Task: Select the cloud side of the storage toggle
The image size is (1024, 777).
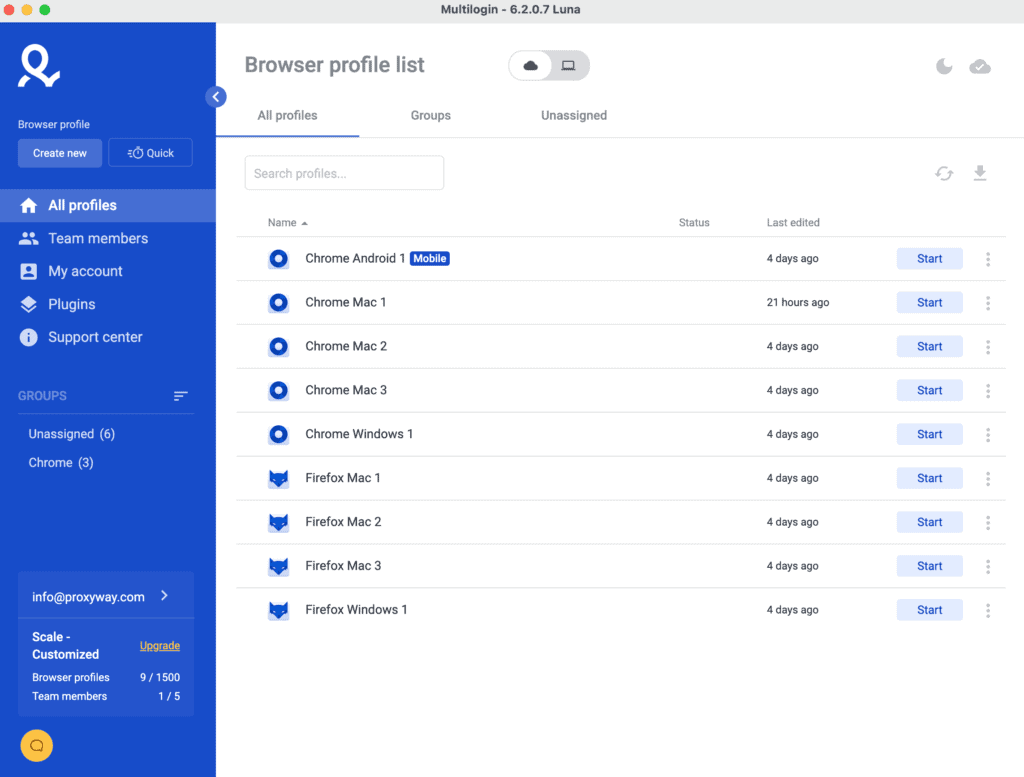Action: tap(531, 64)
